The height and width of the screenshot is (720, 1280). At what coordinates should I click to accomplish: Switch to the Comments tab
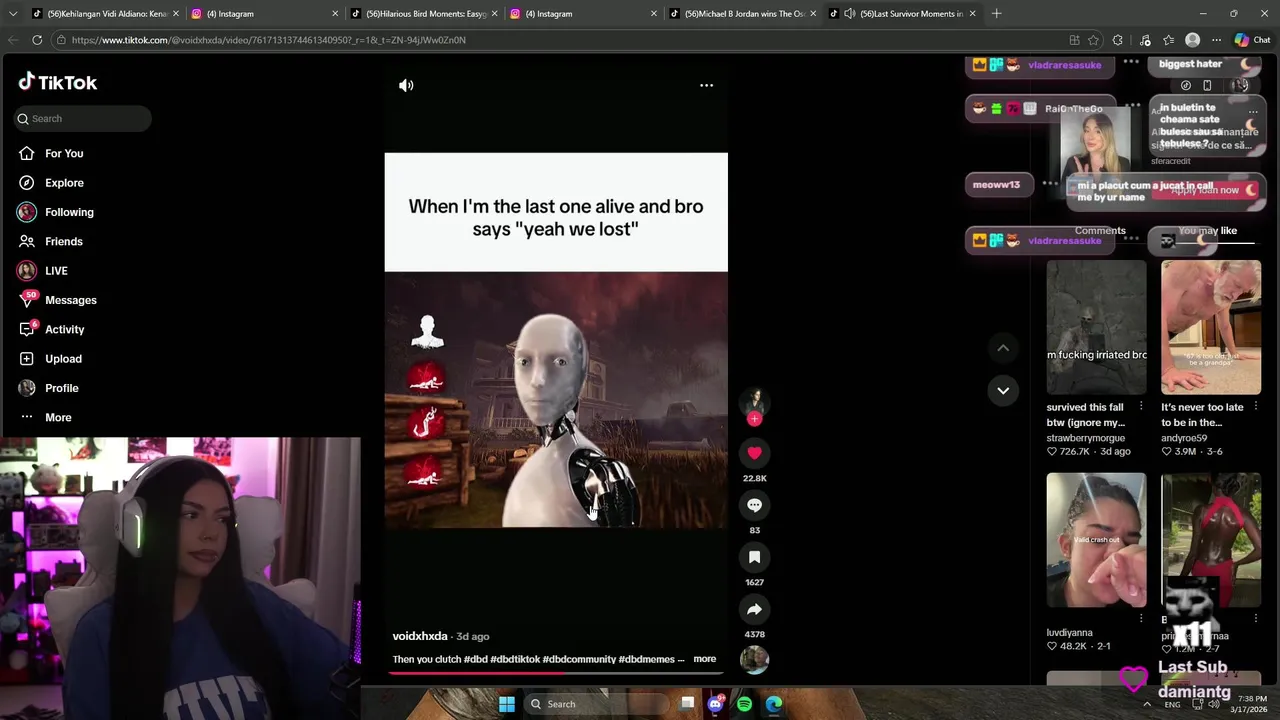pos(1100,231)
